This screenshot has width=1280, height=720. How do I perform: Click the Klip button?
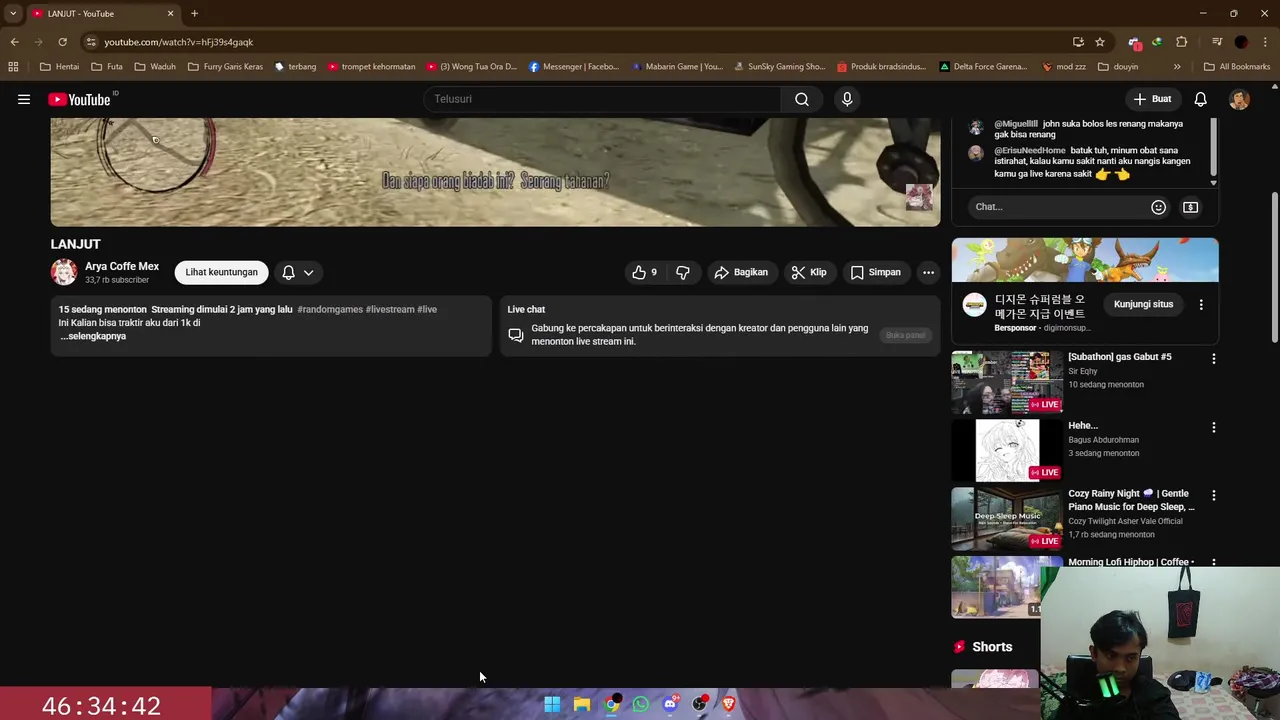pos(809,272)
